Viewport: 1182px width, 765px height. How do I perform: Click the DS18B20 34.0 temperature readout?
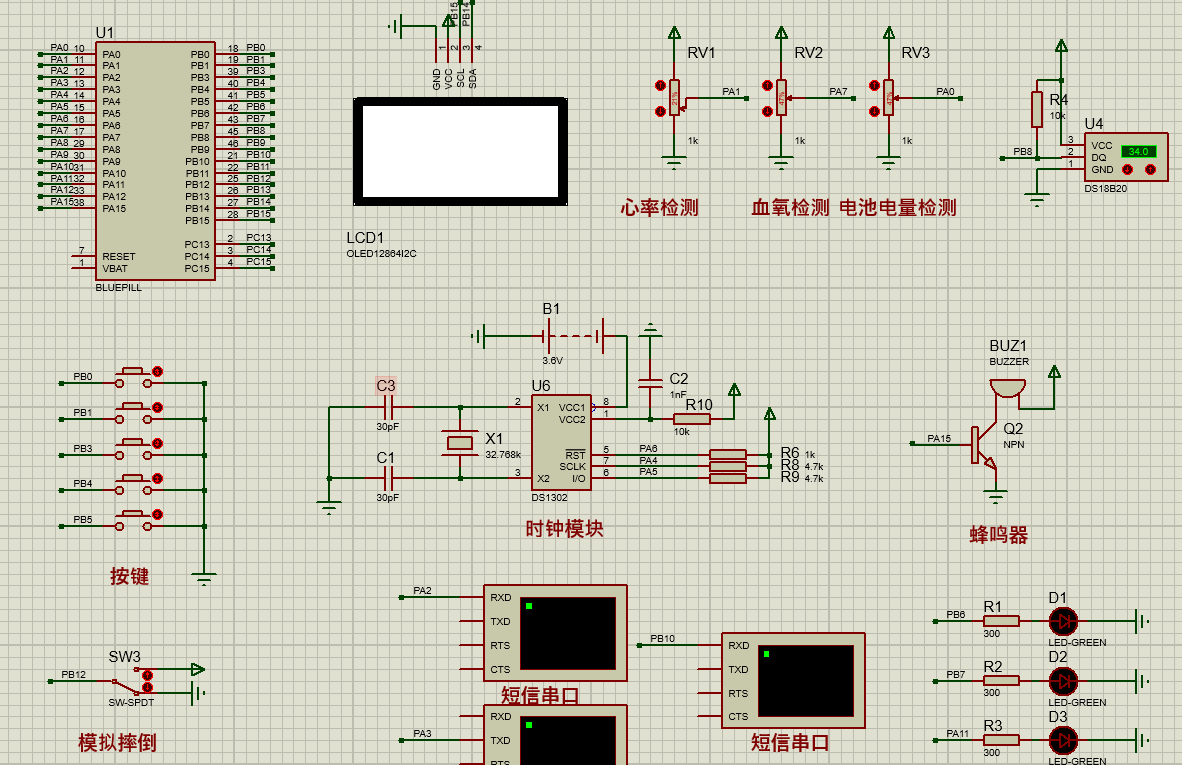(1138, 151)
